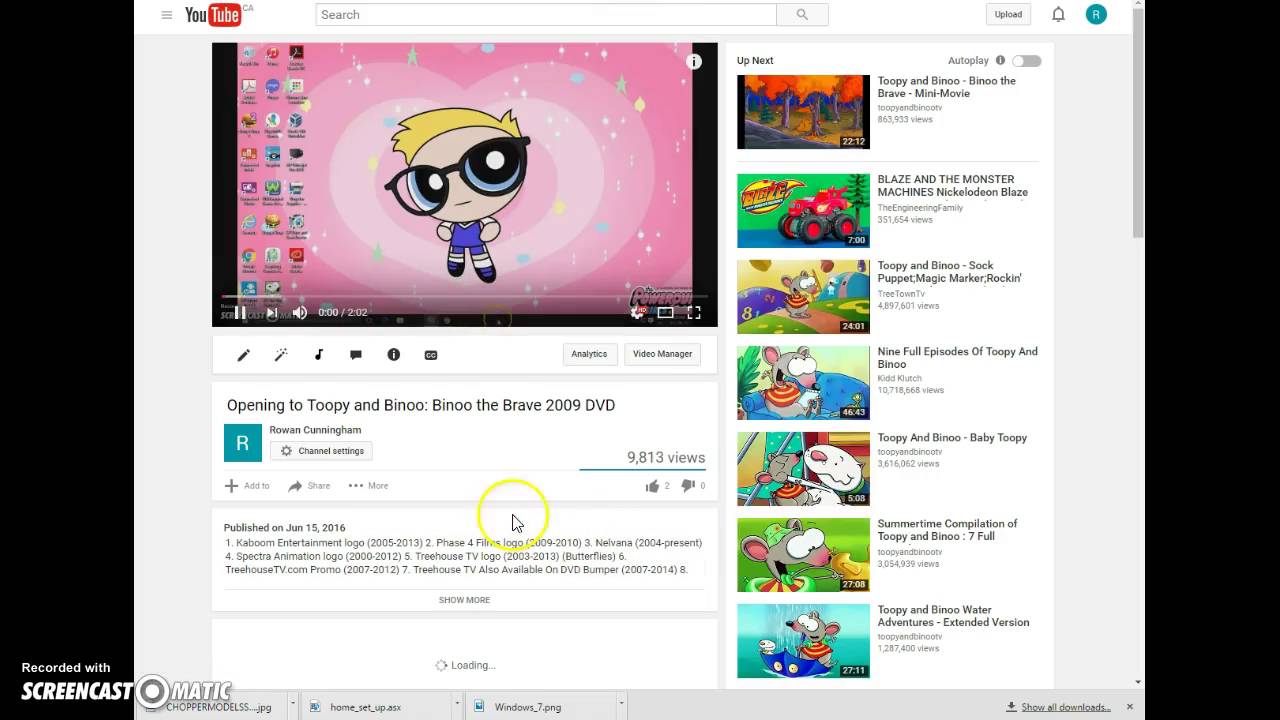Screen dimensions: 1280x720
Task: Expand description with SHOW MORE
Action: click(x=464, y=600)
